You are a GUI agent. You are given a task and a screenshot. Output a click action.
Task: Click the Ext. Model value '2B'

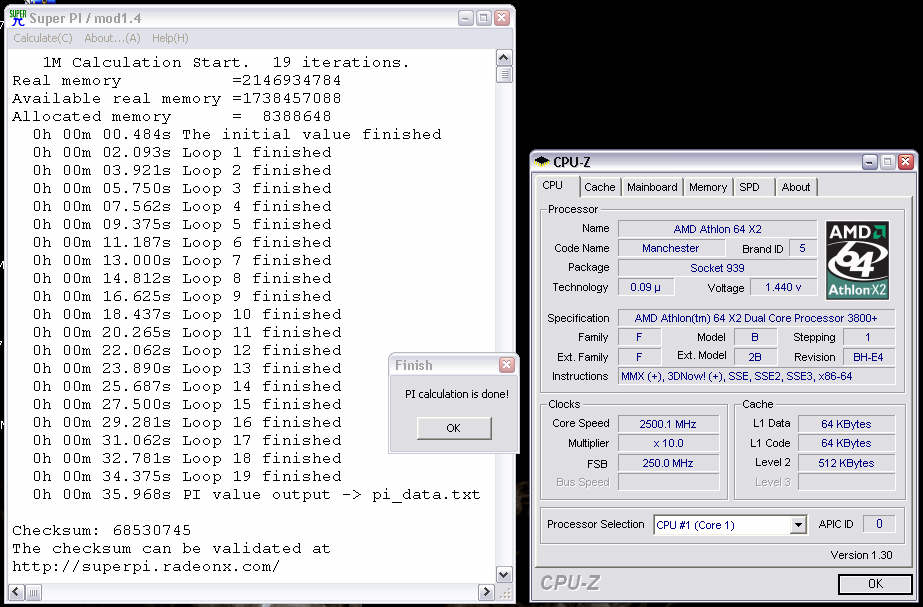click(x=755, y=357)
